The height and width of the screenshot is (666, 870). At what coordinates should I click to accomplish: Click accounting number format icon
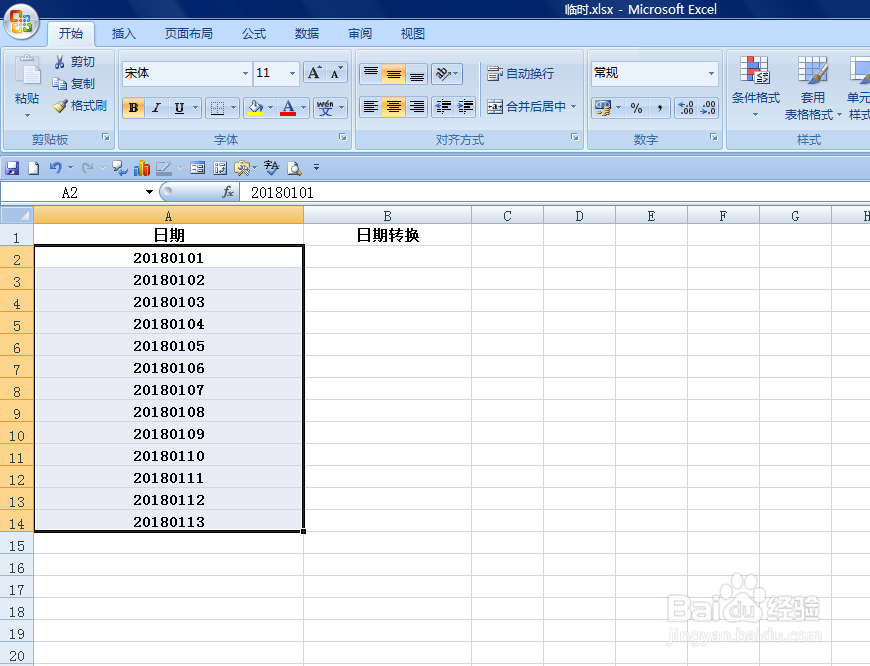[x=603, y=108]
